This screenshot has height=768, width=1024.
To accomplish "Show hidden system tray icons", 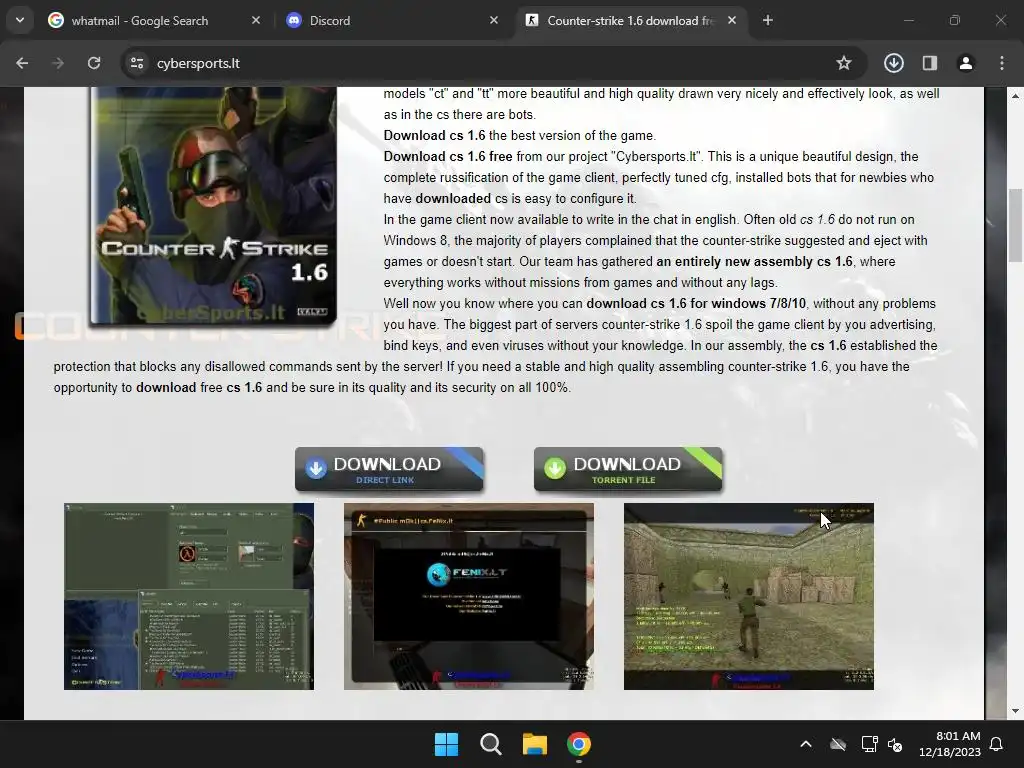I will coord(806,744).
